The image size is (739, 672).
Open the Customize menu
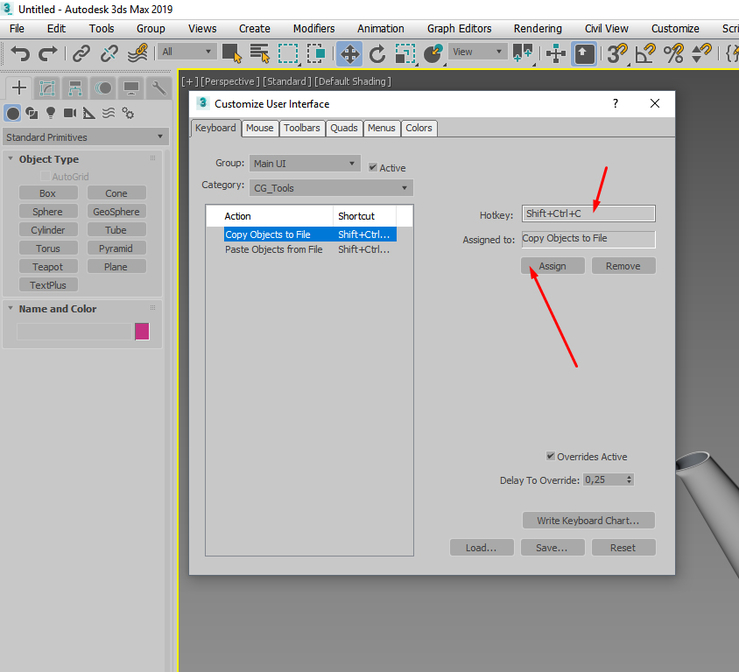click(675, 29)
